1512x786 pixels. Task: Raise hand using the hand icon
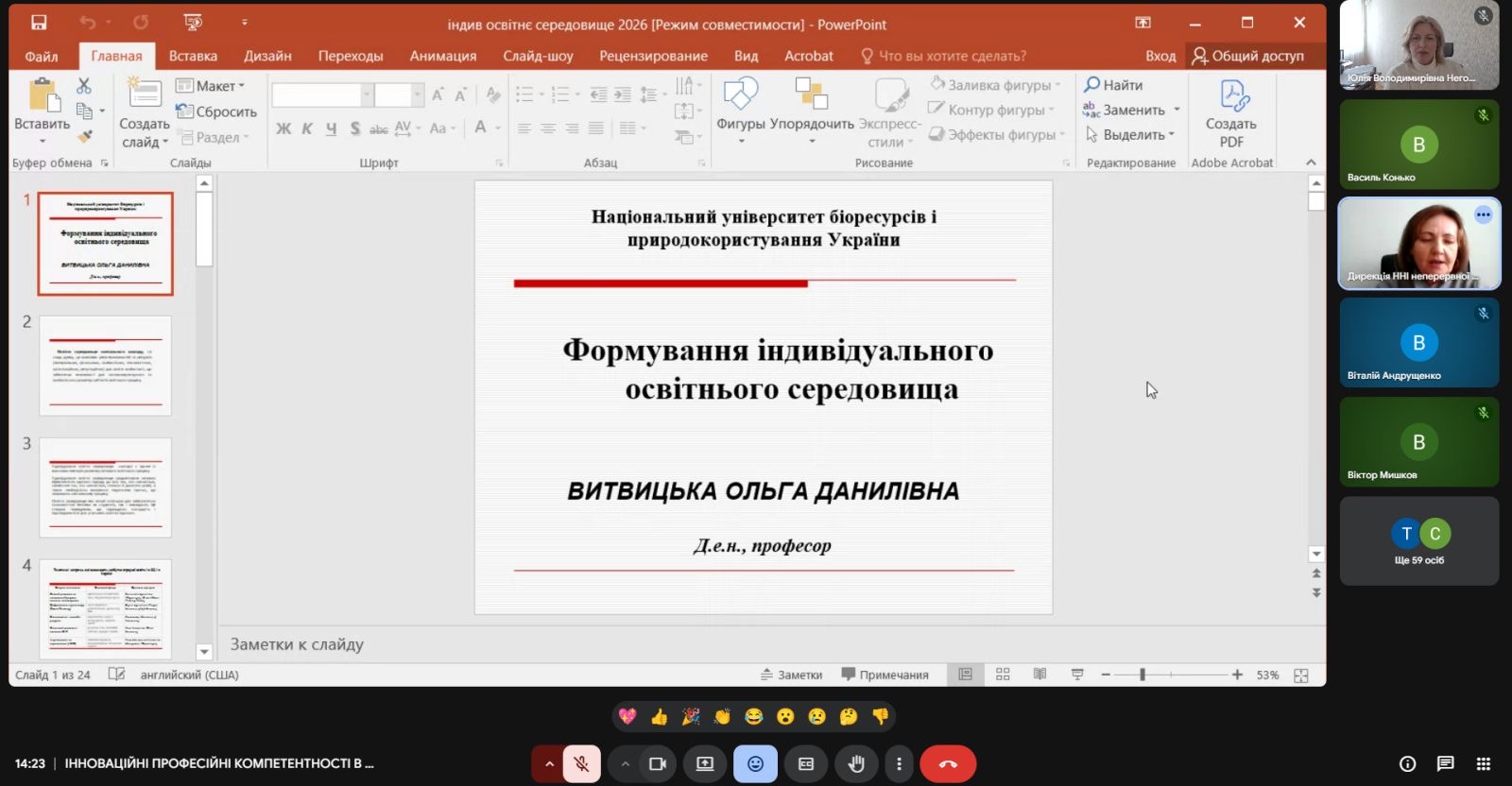856,763
